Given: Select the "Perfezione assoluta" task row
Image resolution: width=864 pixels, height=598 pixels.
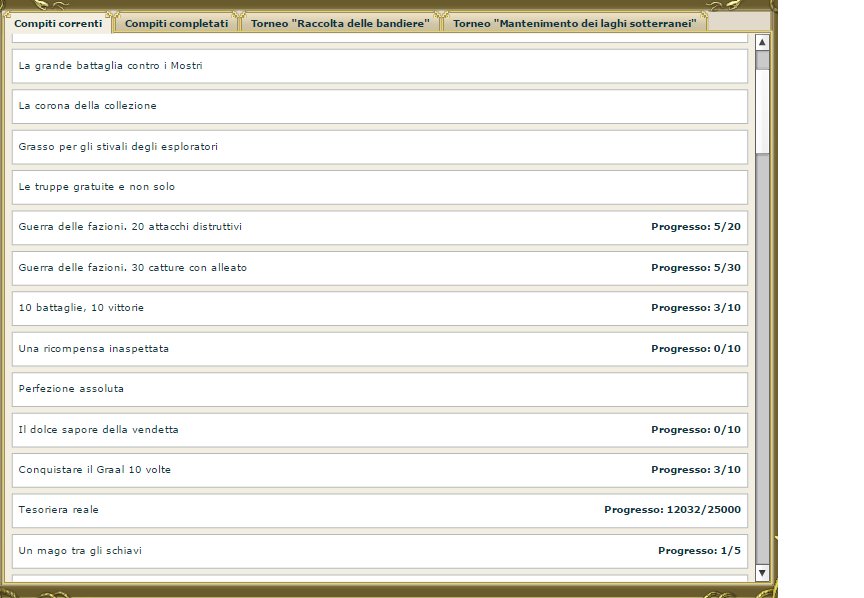Looking at the screenshot, I should point(379,389).
